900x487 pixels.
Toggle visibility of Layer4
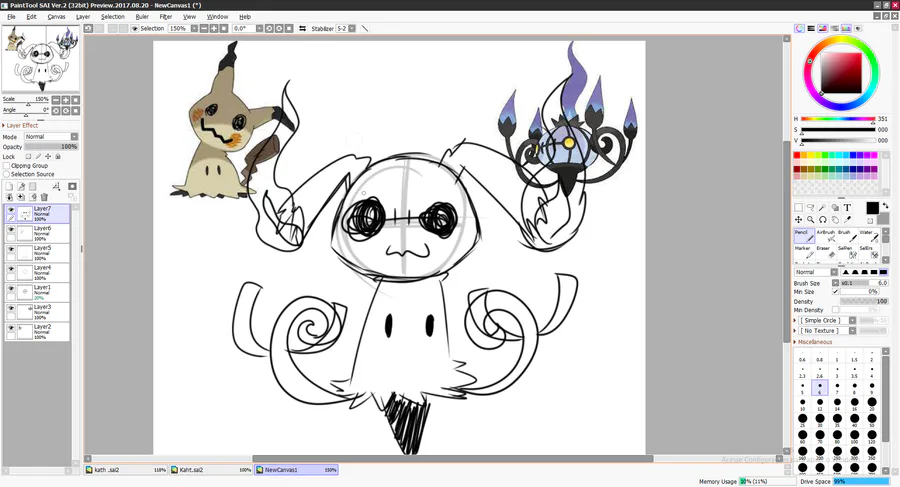pos(11,269)
